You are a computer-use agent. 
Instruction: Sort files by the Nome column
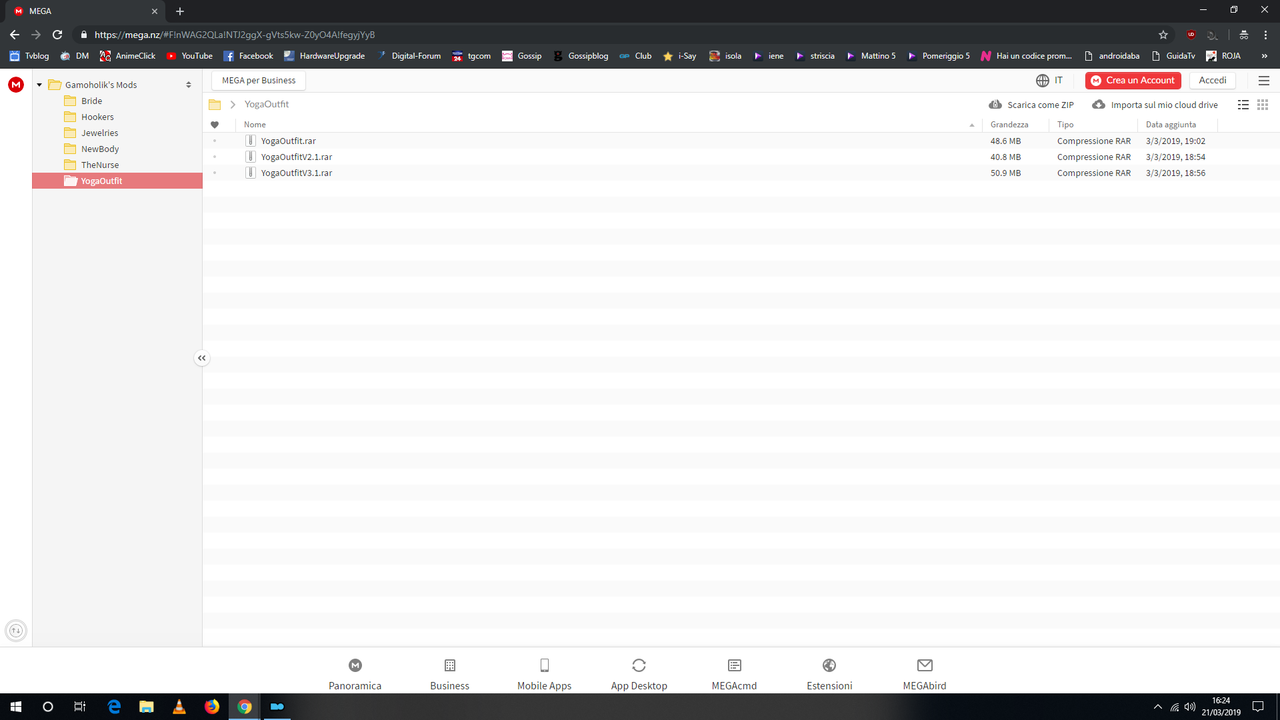click(255, 125)
